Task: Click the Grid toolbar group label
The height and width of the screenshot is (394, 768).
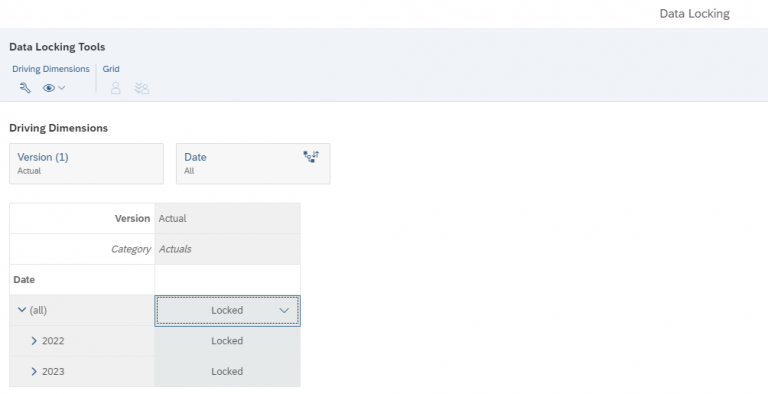Action: [111, 69]
